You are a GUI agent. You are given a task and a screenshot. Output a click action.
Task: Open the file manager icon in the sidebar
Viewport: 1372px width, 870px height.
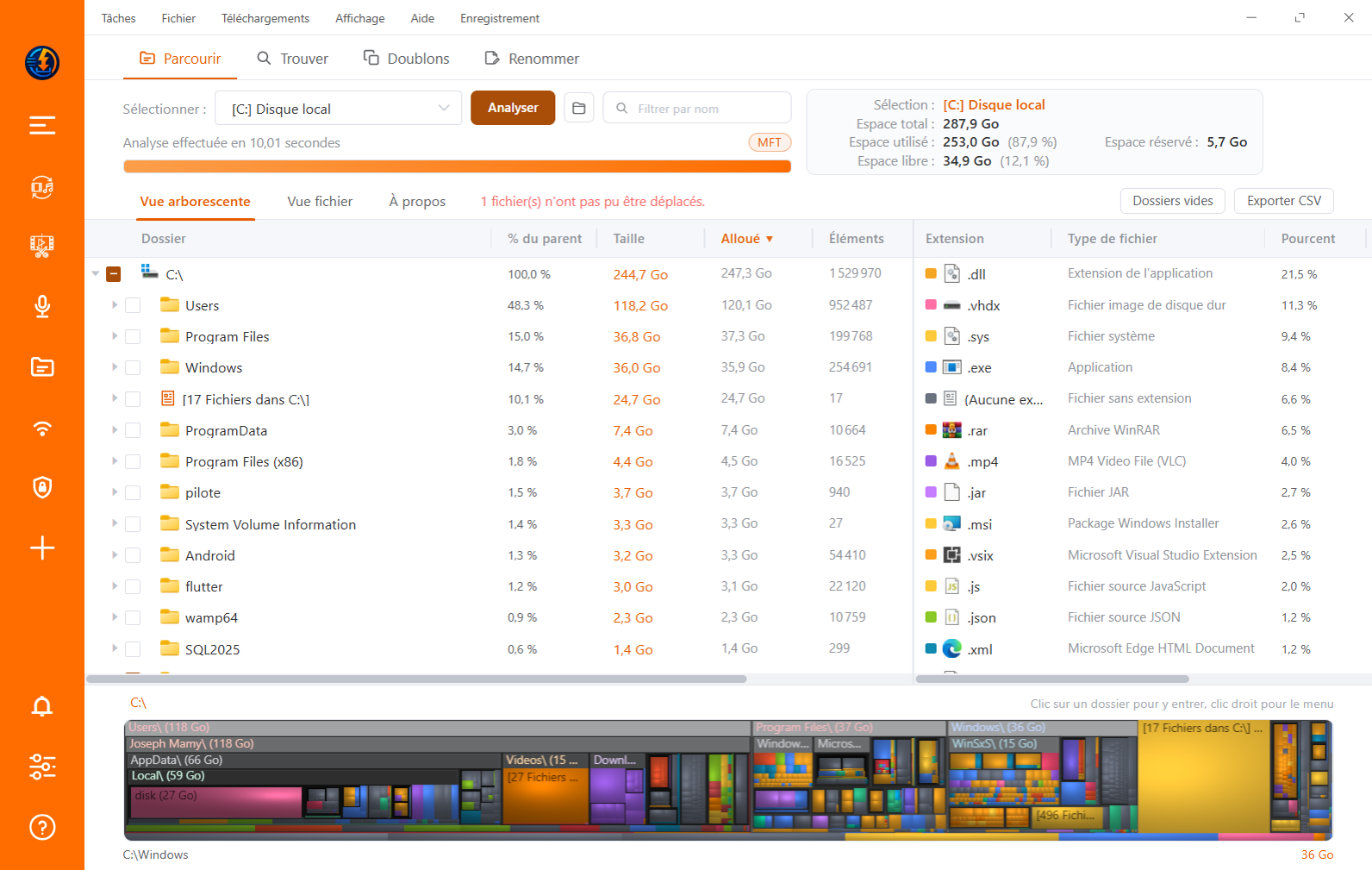coord(42,367)
